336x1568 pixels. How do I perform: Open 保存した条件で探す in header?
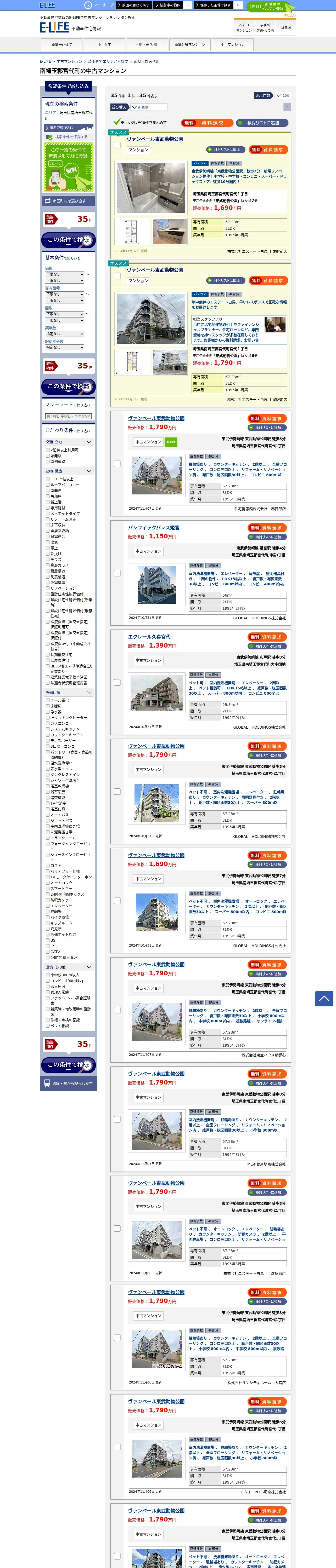(218, 5)
